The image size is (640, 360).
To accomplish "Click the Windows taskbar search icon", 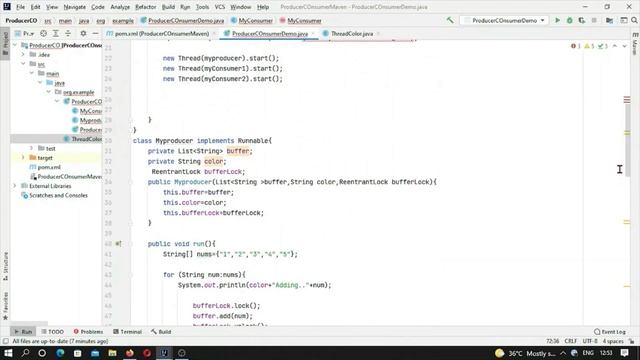I will [x=25, y=353].
